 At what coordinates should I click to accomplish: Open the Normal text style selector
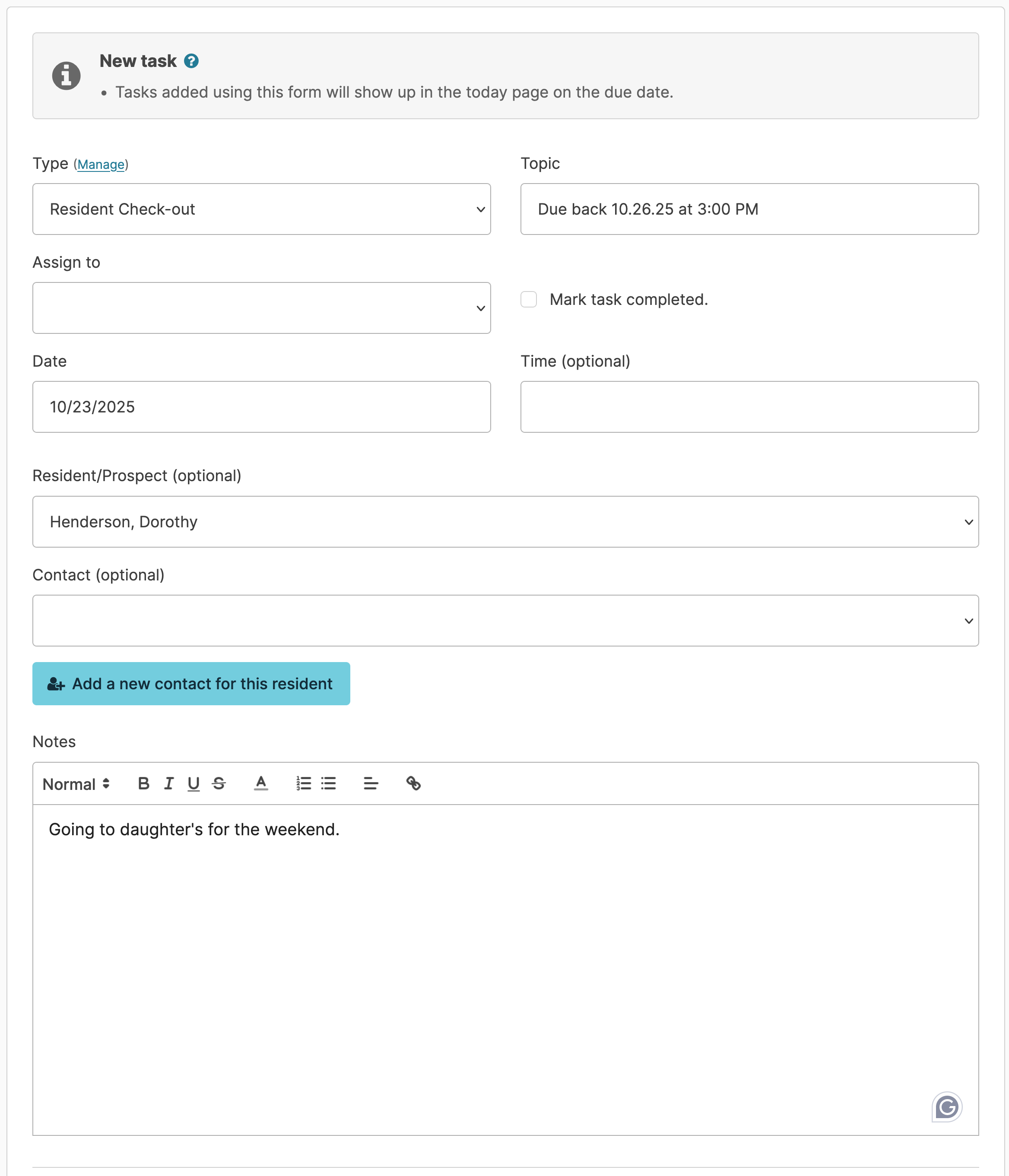76,784
